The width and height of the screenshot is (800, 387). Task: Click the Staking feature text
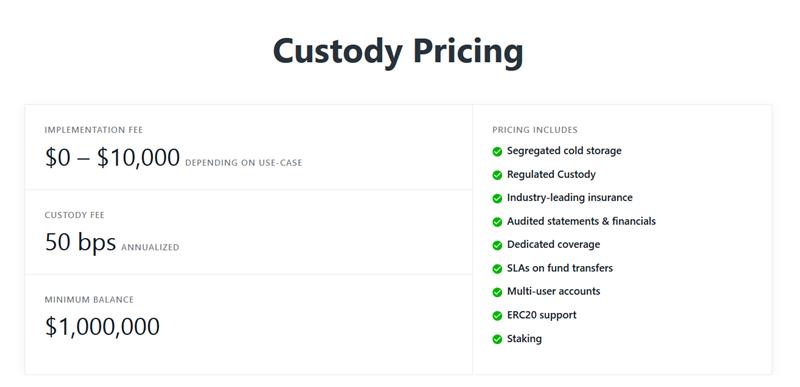[x=524, y=339]
